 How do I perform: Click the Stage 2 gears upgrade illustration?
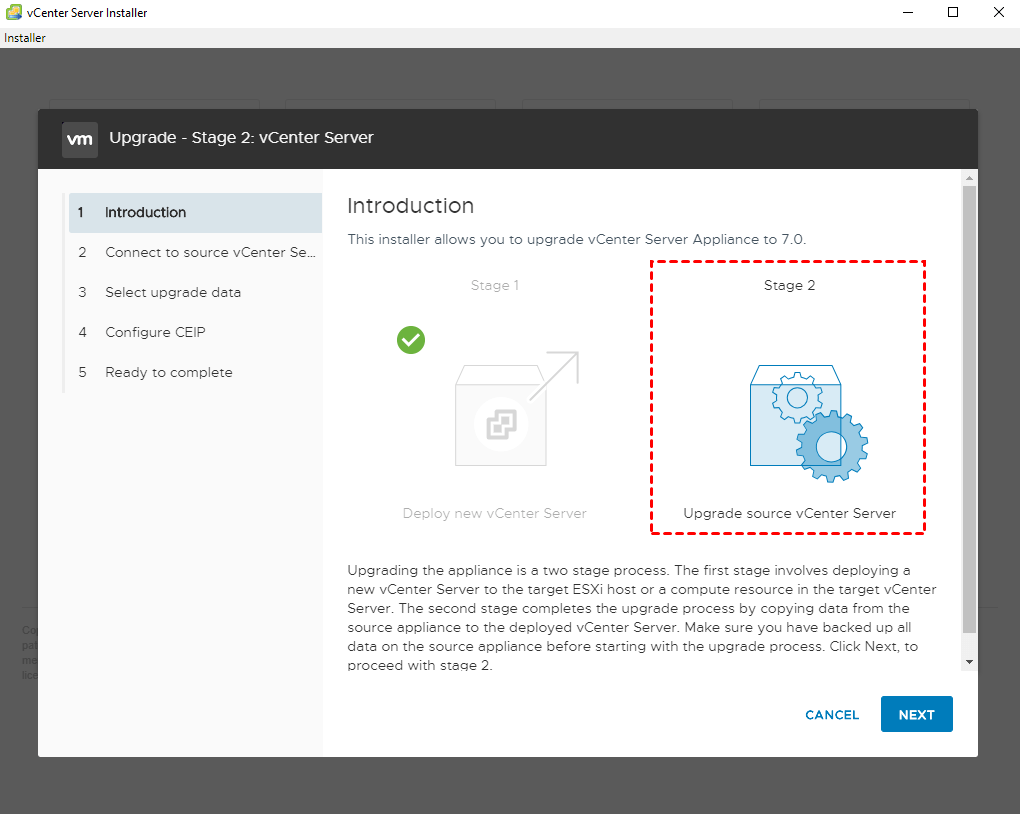coord(809,423)
